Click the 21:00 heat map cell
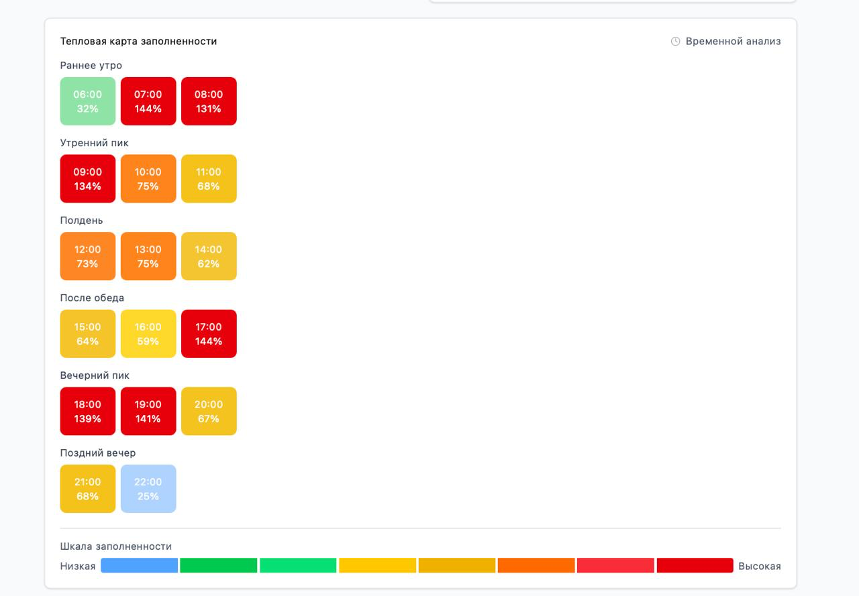This screenshot has height=596, width=860. point(88,489)
